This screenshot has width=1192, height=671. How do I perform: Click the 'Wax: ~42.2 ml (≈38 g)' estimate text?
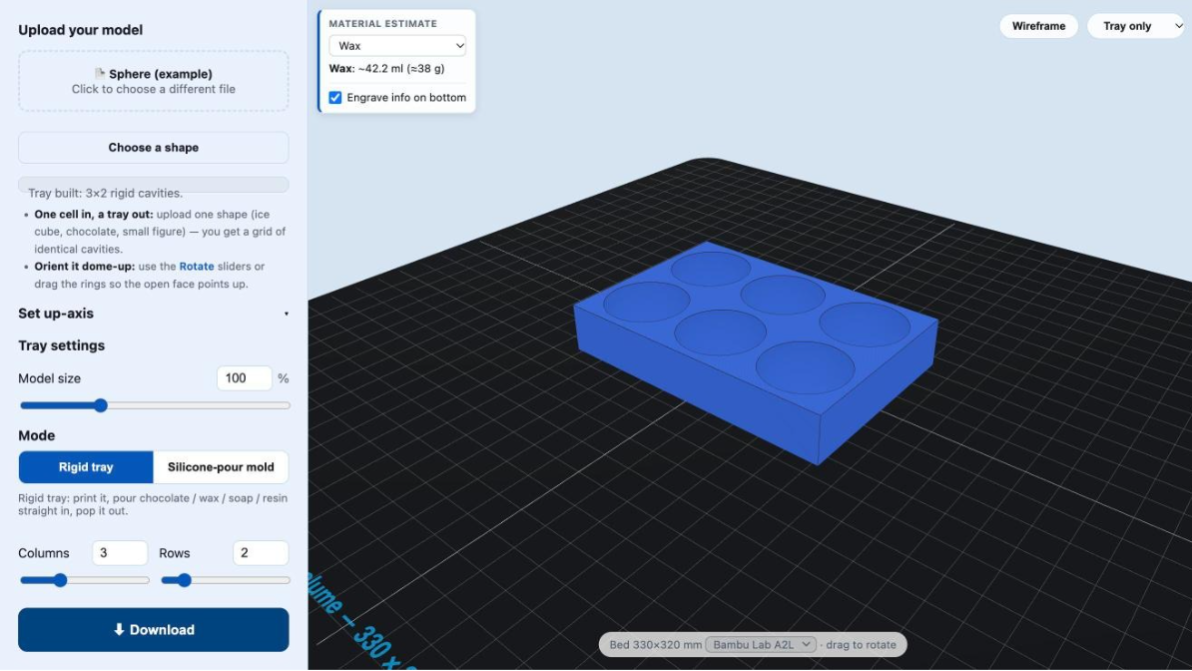(387, 68)
